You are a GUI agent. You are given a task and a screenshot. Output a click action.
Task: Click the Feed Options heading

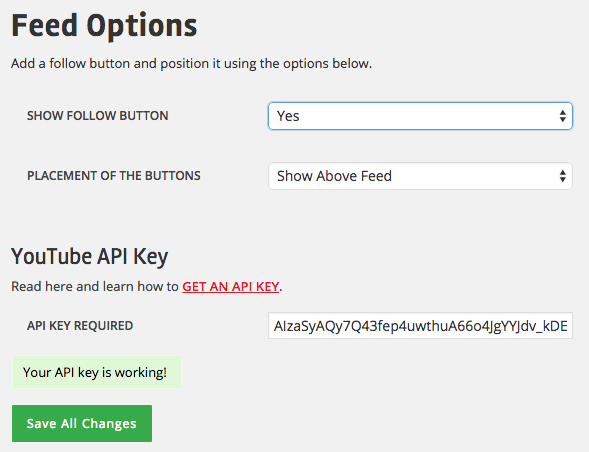[104, 26]
